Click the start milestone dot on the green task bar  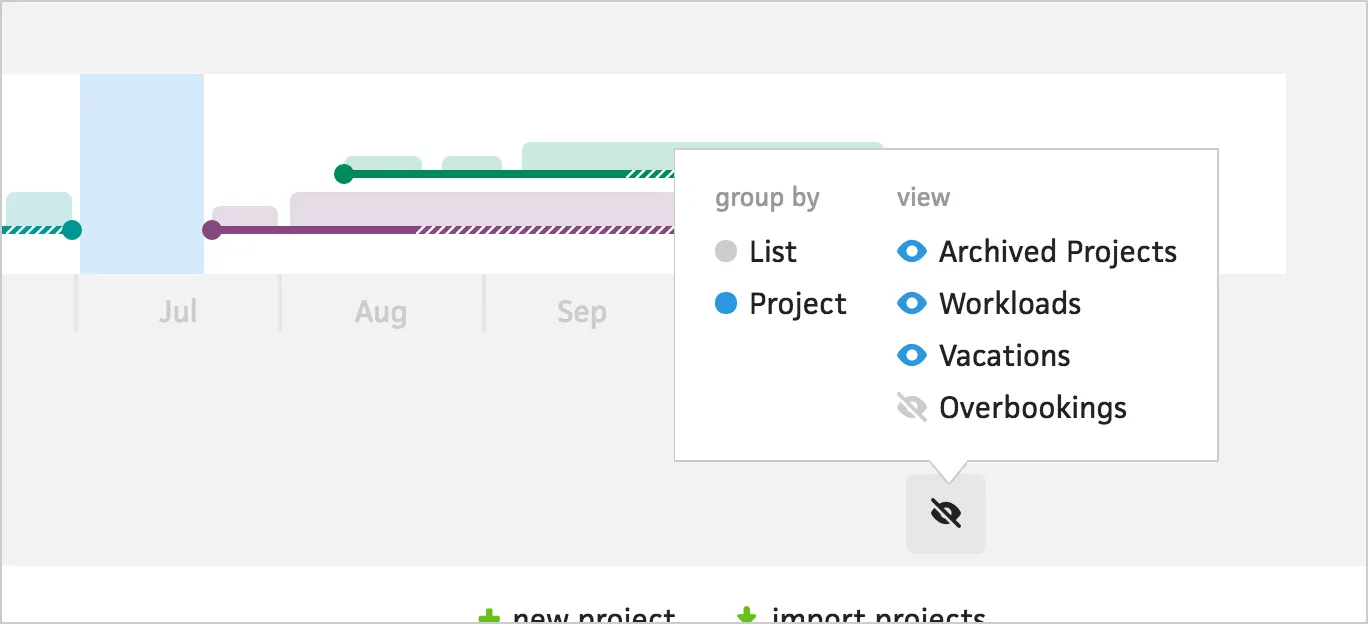pos(344,173)
